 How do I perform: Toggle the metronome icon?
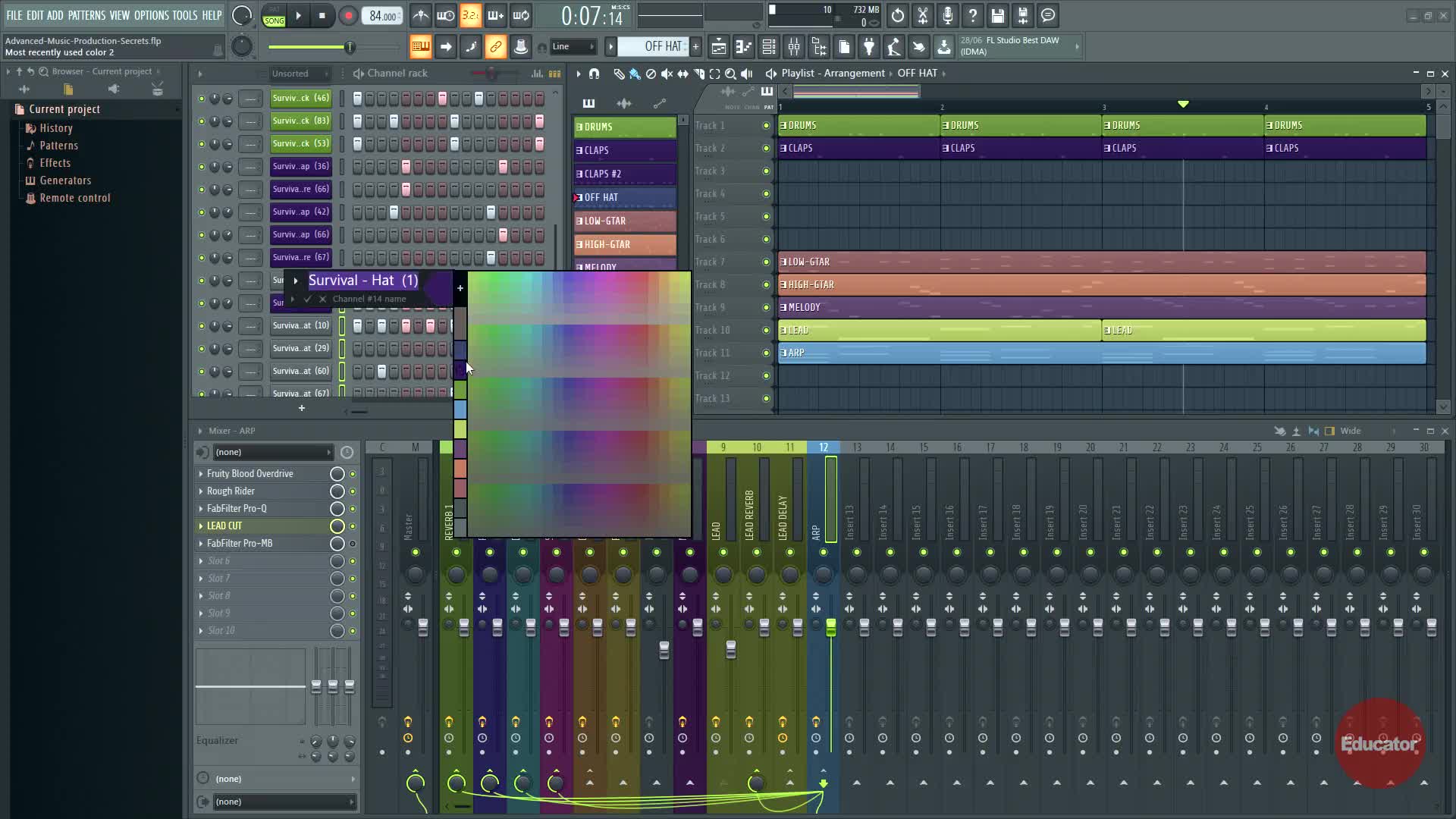tap(421, 15)
